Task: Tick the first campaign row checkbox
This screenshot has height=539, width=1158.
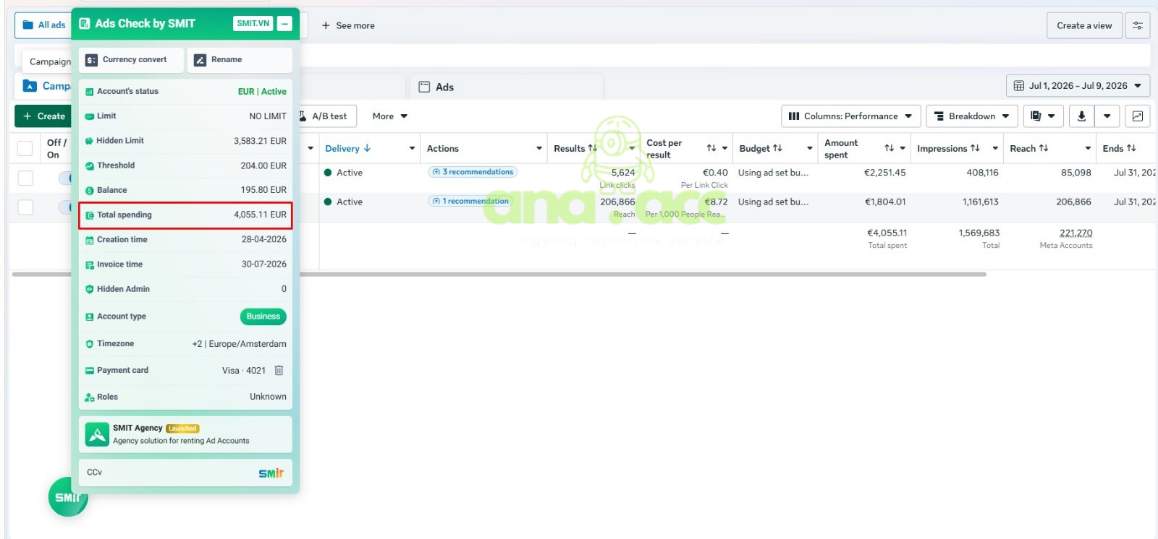Action: click(25, 178)
